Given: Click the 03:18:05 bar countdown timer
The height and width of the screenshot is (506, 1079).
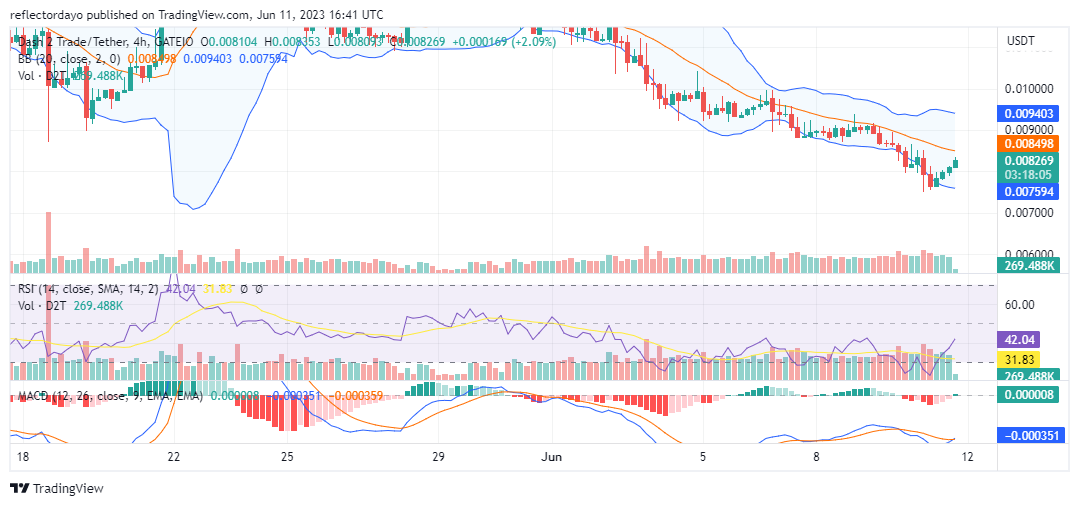Looking at the screenshot, I should point(1030,175).
